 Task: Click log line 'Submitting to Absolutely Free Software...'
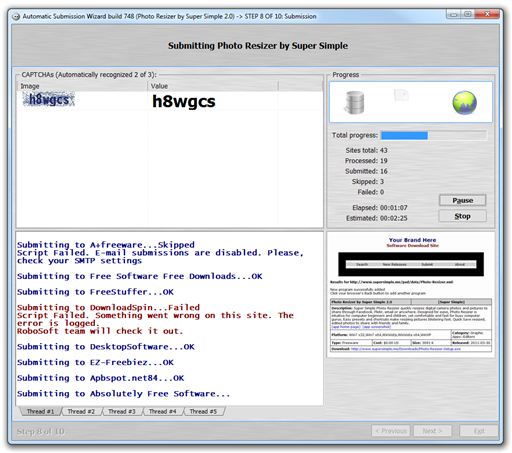pyautogui.click(x=123, y=394)
